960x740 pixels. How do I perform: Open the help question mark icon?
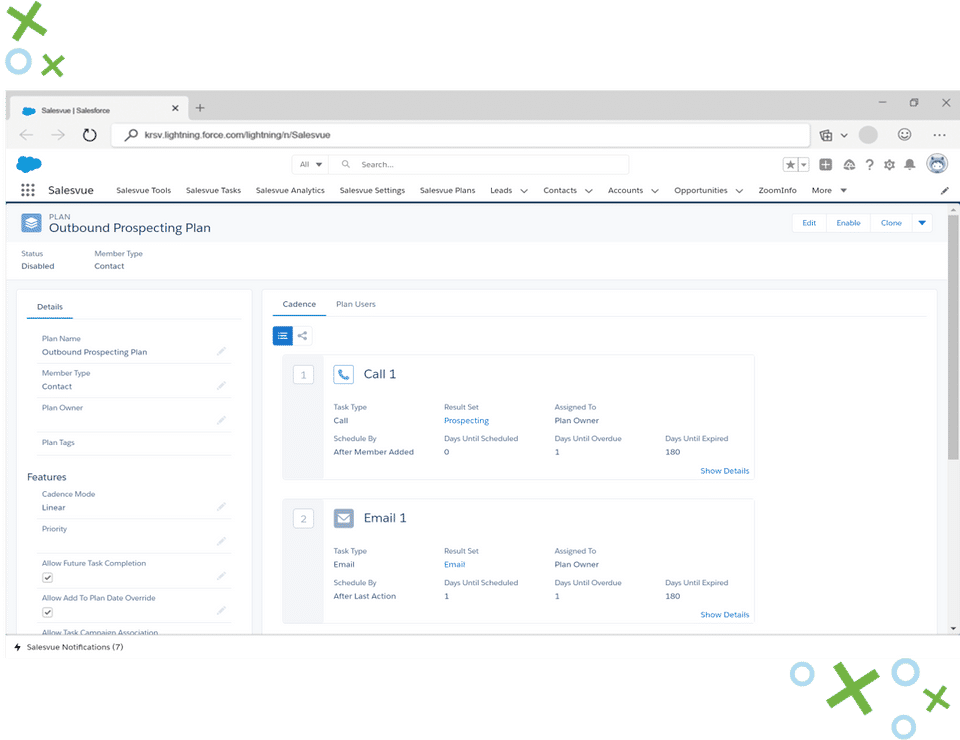(869, 164)
